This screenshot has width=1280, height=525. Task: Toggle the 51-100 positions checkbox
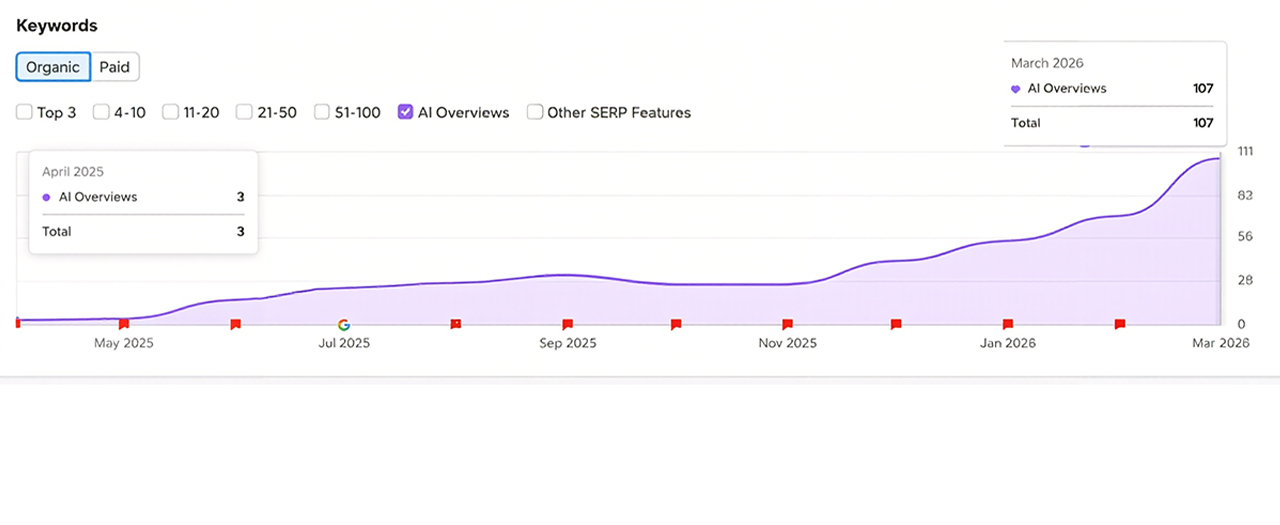coord(322,112)
